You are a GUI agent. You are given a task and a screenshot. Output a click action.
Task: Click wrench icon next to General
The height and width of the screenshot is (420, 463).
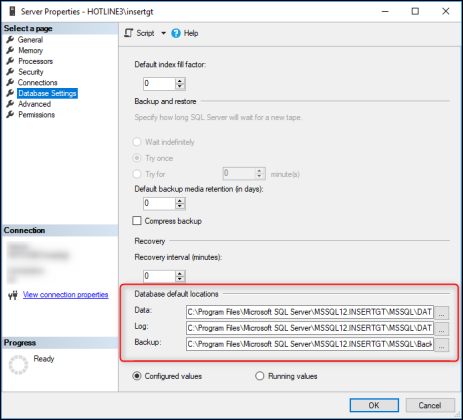10,40
